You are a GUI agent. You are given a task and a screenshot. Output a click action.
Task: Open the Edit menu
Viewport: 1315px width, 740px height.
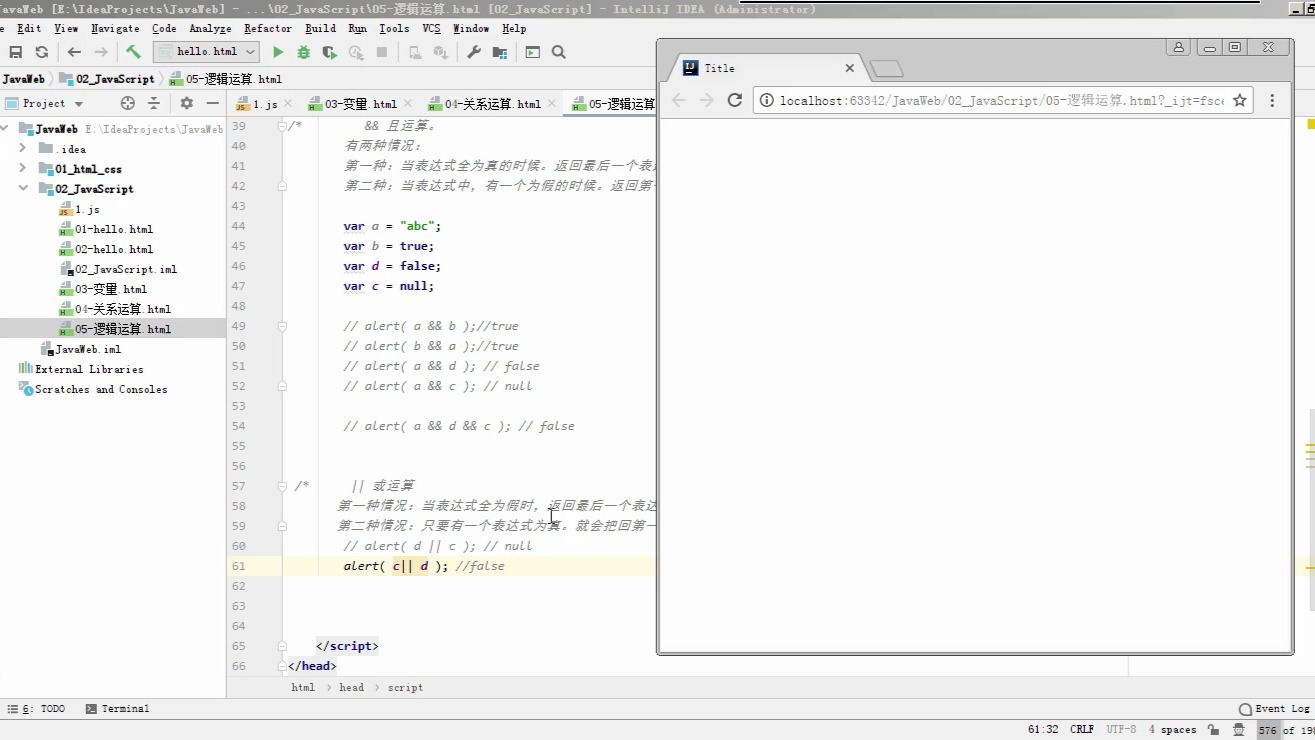click(29, 29)
